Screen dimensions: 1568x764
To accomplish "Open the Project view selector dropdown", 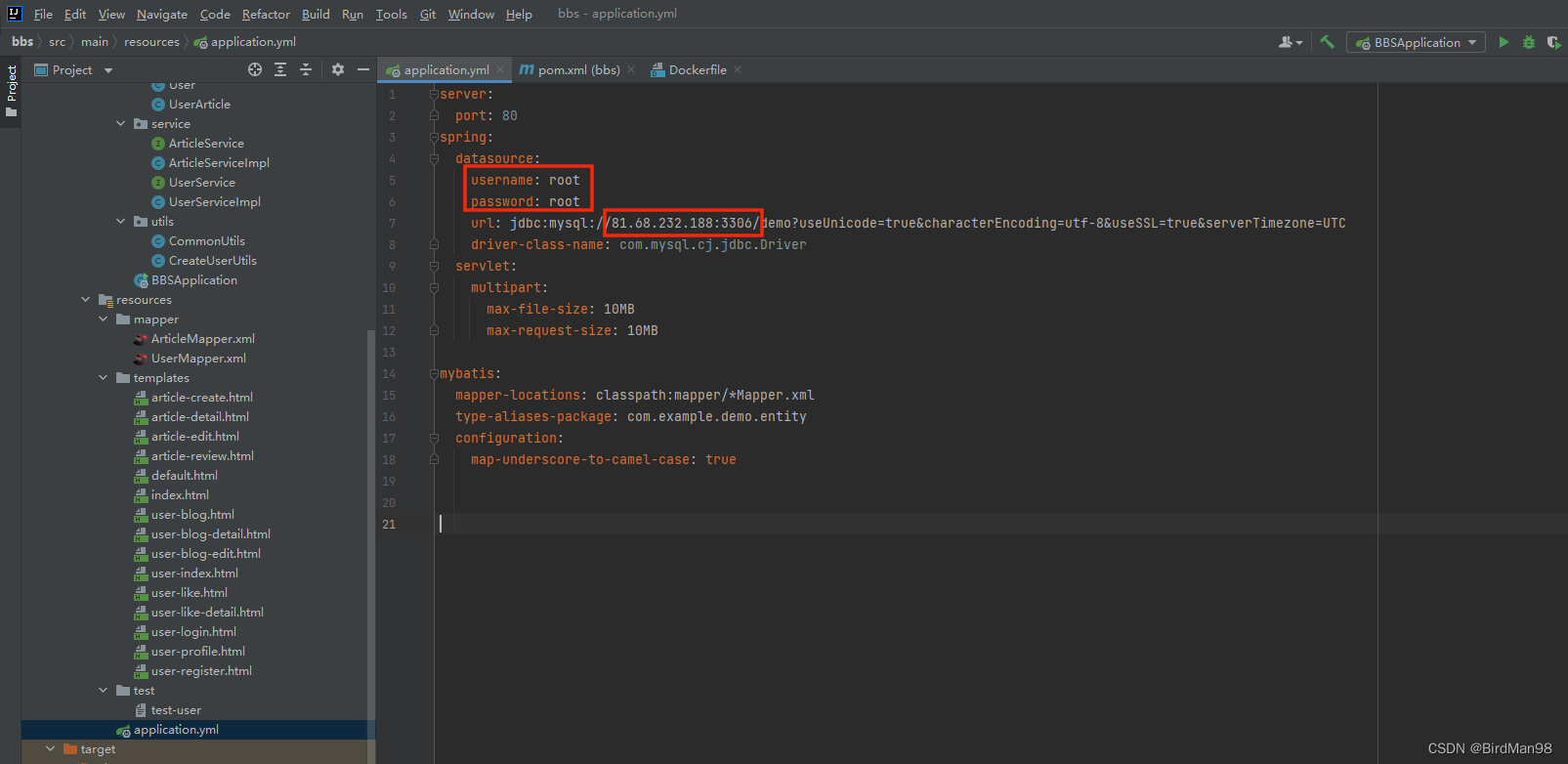I will coord(73,69).
